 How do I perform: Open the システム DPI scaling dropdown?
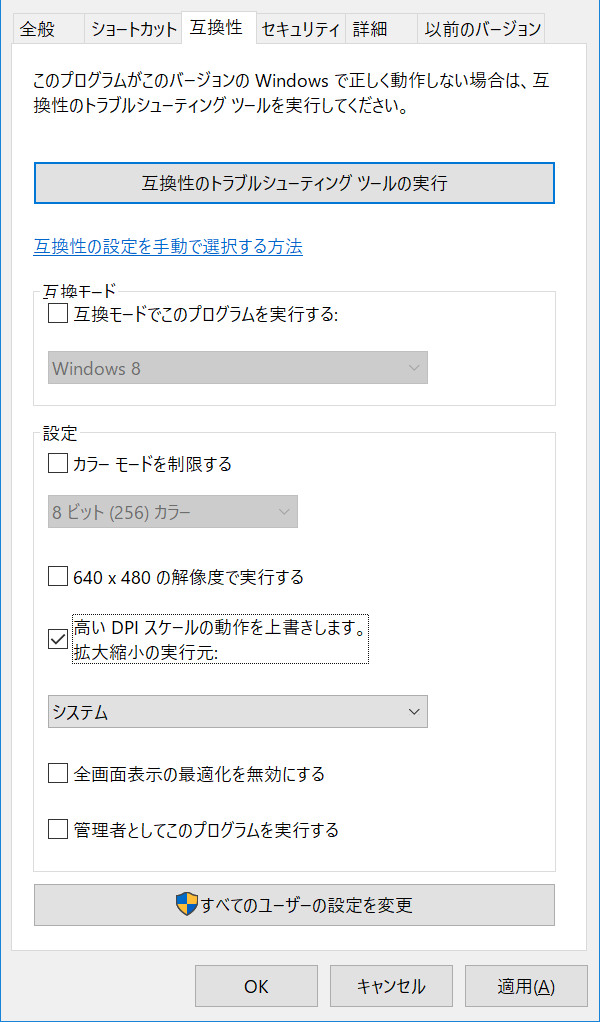[238, 711]
